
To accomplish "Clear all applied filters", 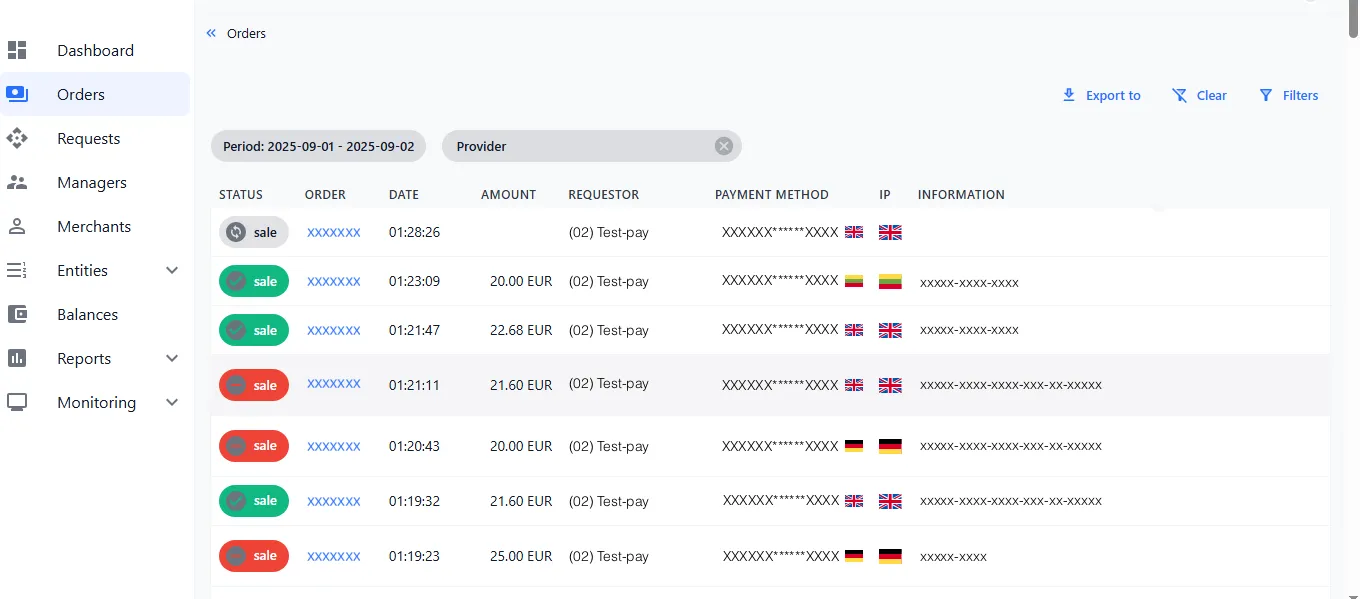I will [x=1199, y=95].
